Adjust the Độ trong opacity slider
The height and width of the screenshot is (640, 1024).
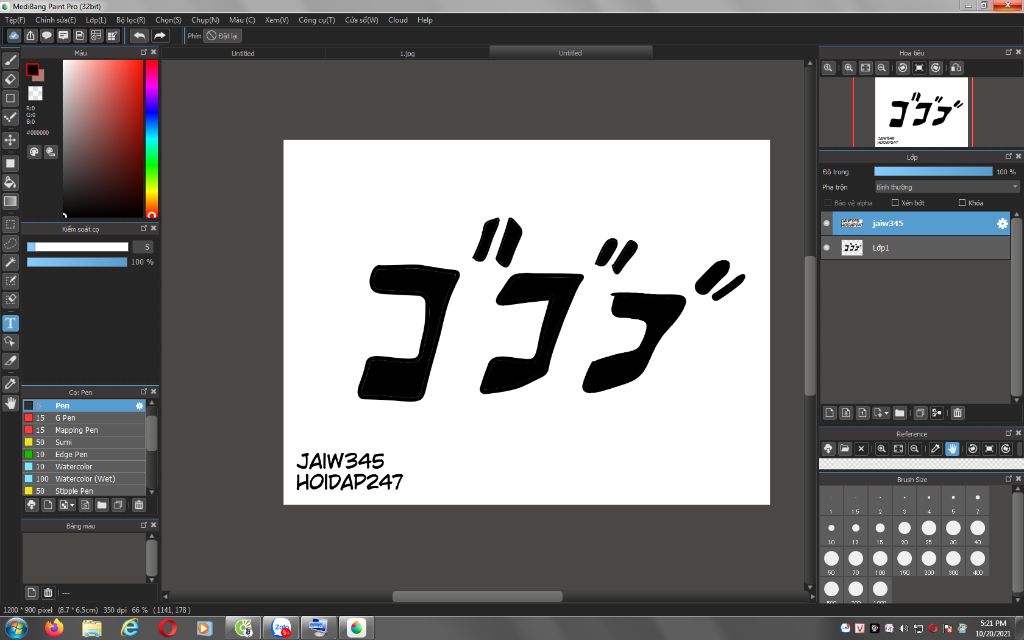[933, 172]
